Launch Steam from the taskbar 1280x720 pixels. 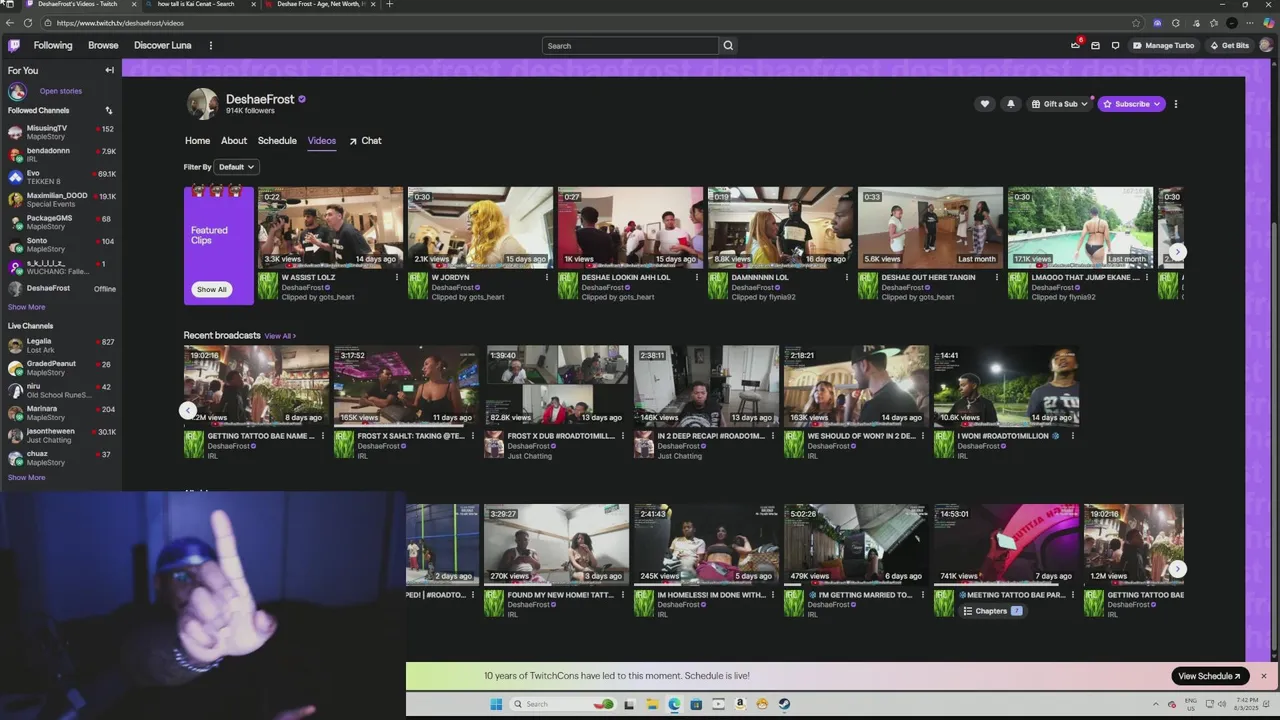point(784,704)
